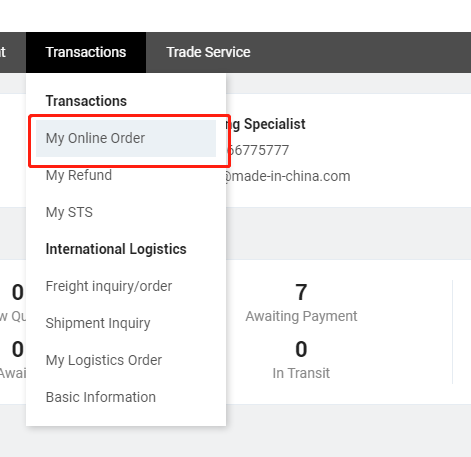Click the specialist phone number ending 66775777
Image resolution: width=471 pixels, height=457 pixels.
[258, 150]
